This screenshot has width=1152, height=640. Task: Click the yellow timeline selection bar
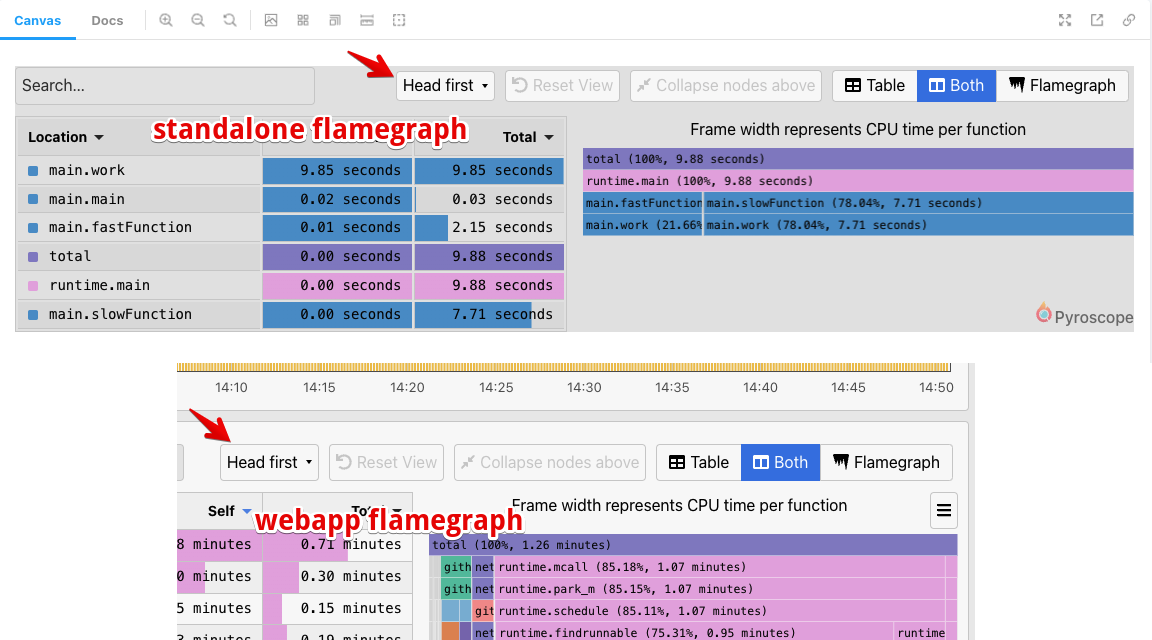pos(564,367)
